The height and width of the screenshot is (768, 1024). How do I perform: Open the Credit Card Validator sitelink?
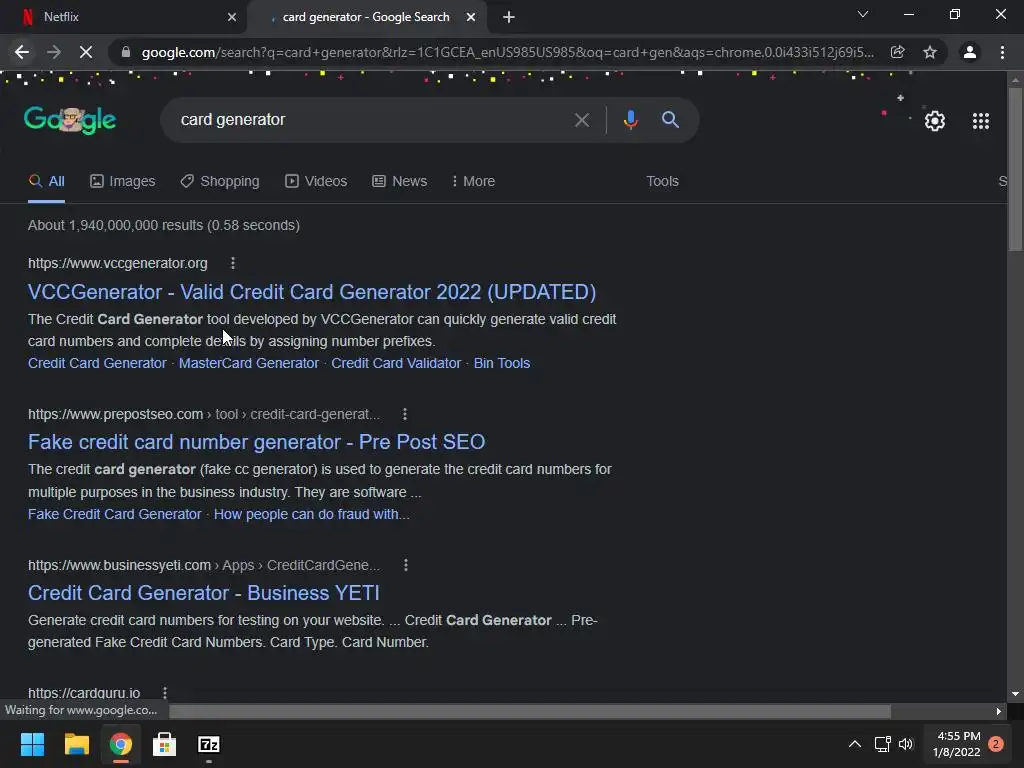[396, 363]
